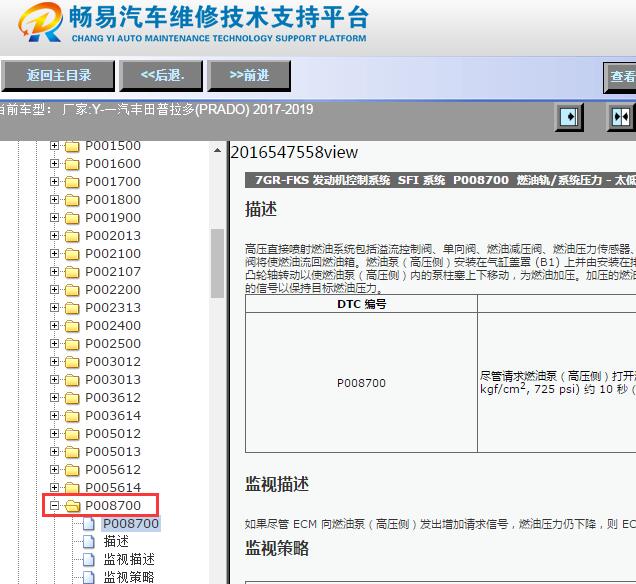Image resolution: width=636 pixels, height=584 pixels.
Task: Click the P003612 folder icon
Action: pos(72,398)
